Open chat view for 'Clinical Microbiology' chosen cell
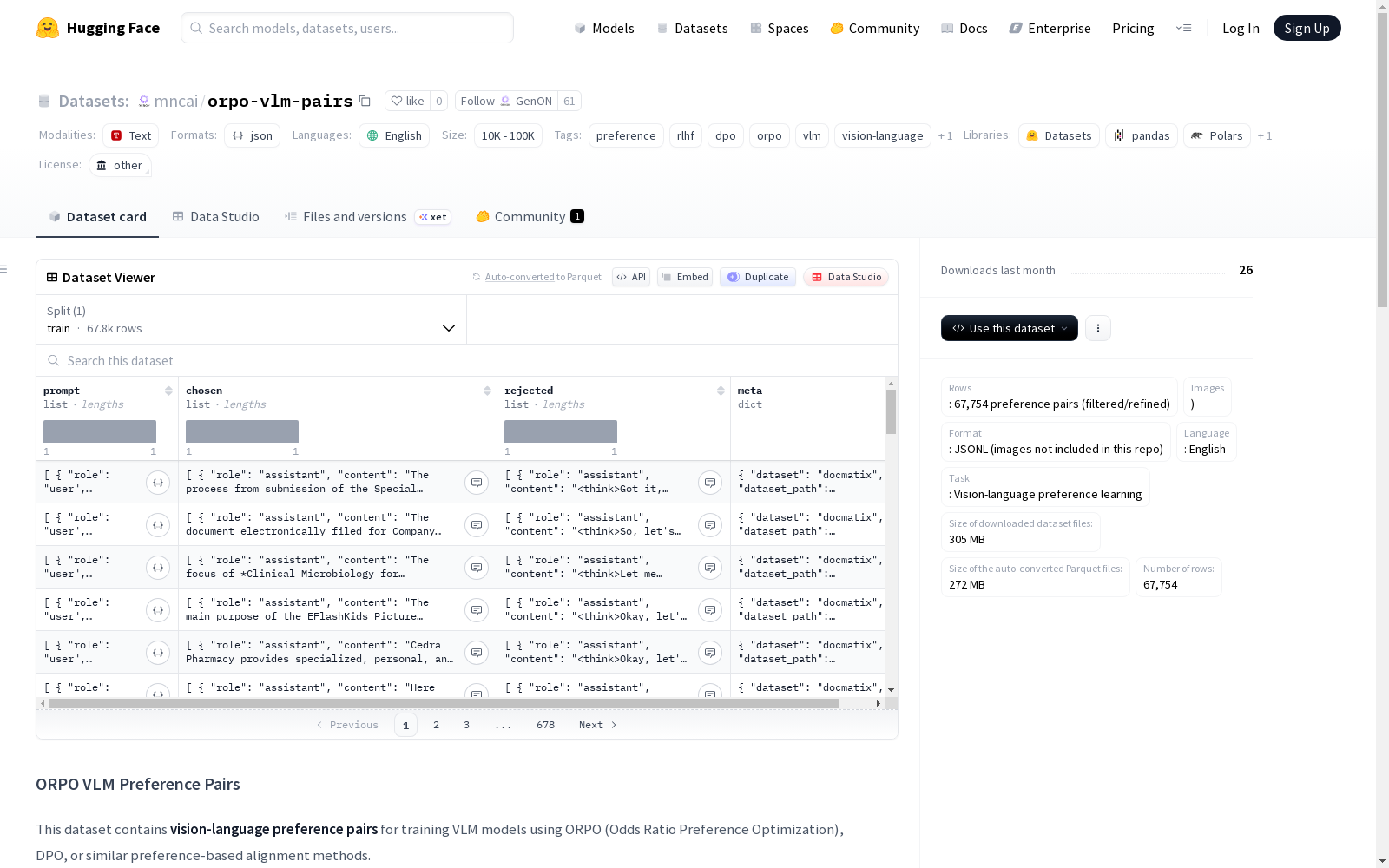 [x=477, y=568]
